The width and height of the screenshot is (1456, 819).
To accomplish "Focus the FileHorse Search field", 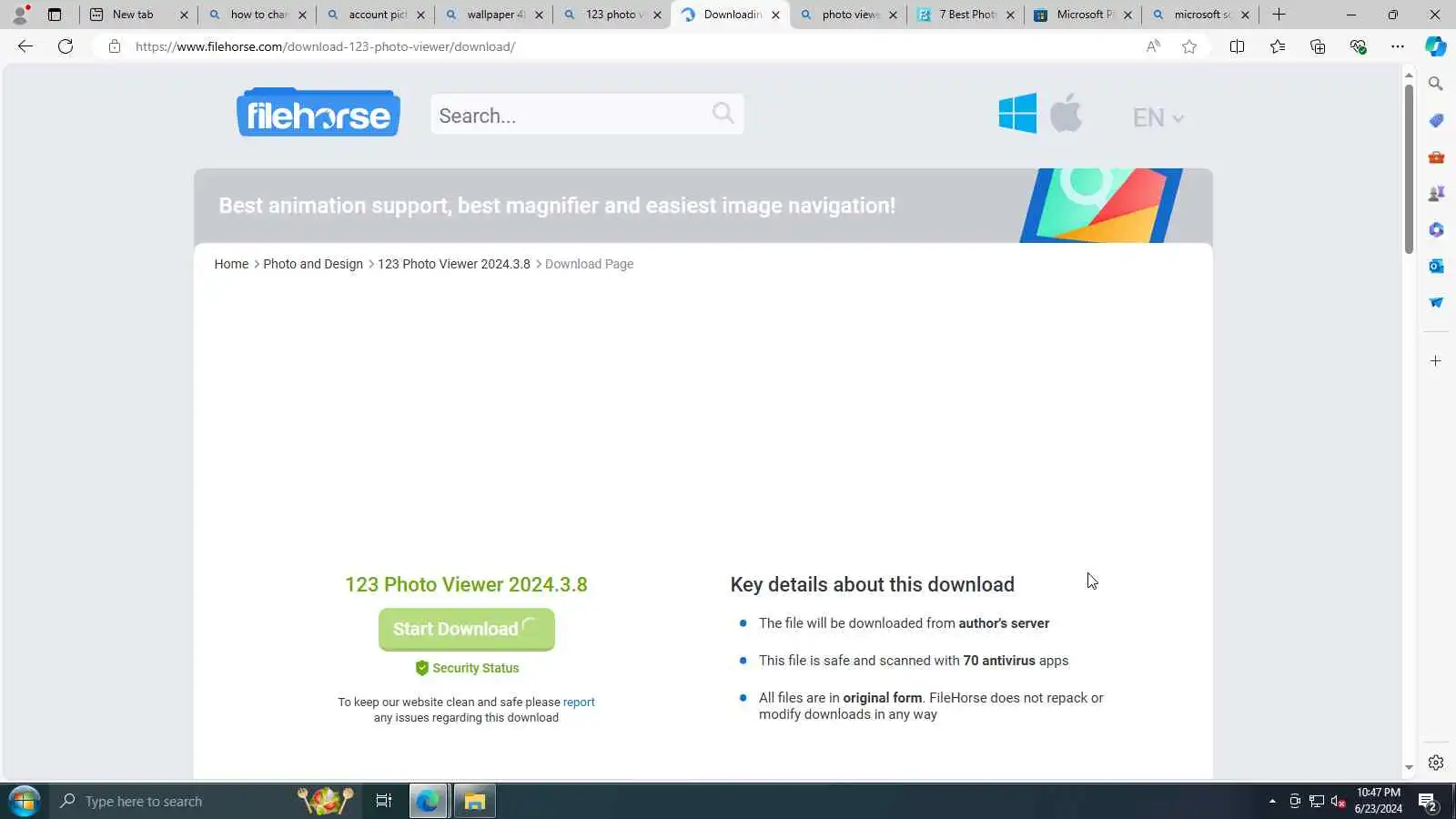I will (x=587, y=115).
